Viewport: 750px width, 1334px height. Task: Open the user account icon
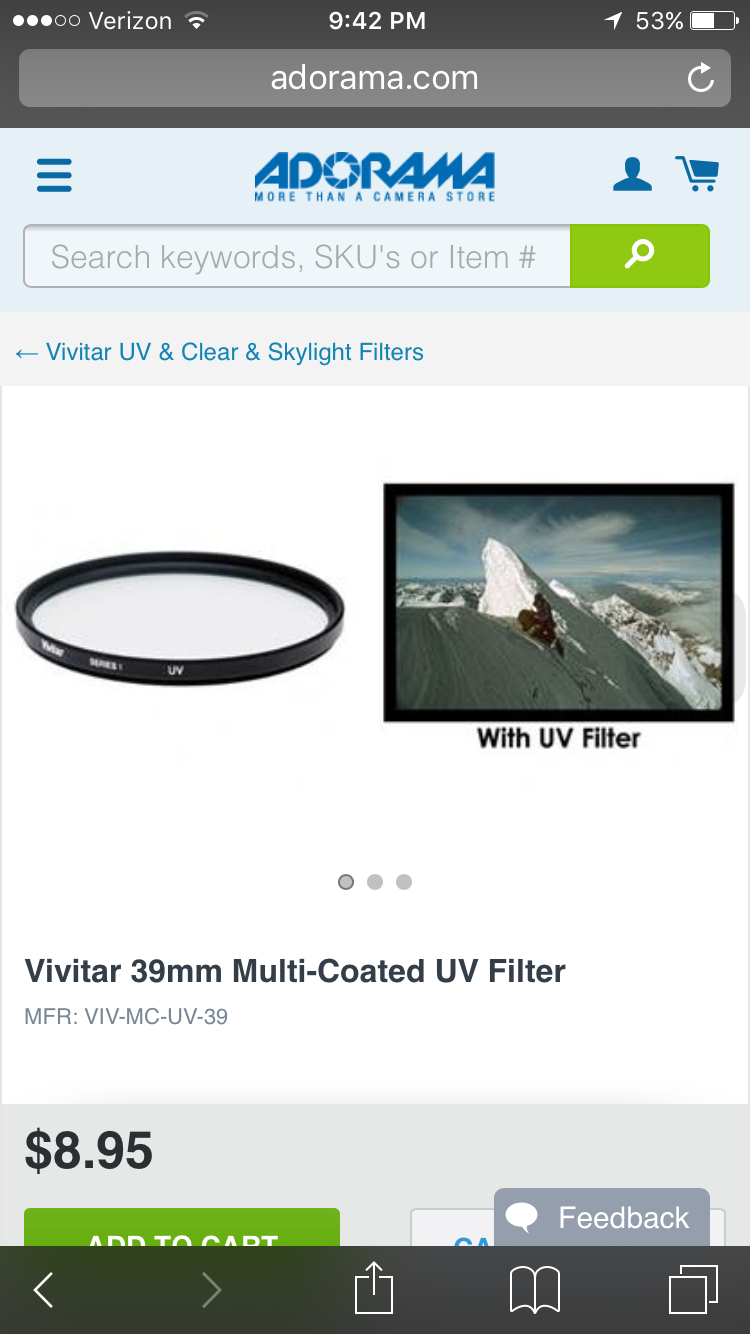coord(632,174)
